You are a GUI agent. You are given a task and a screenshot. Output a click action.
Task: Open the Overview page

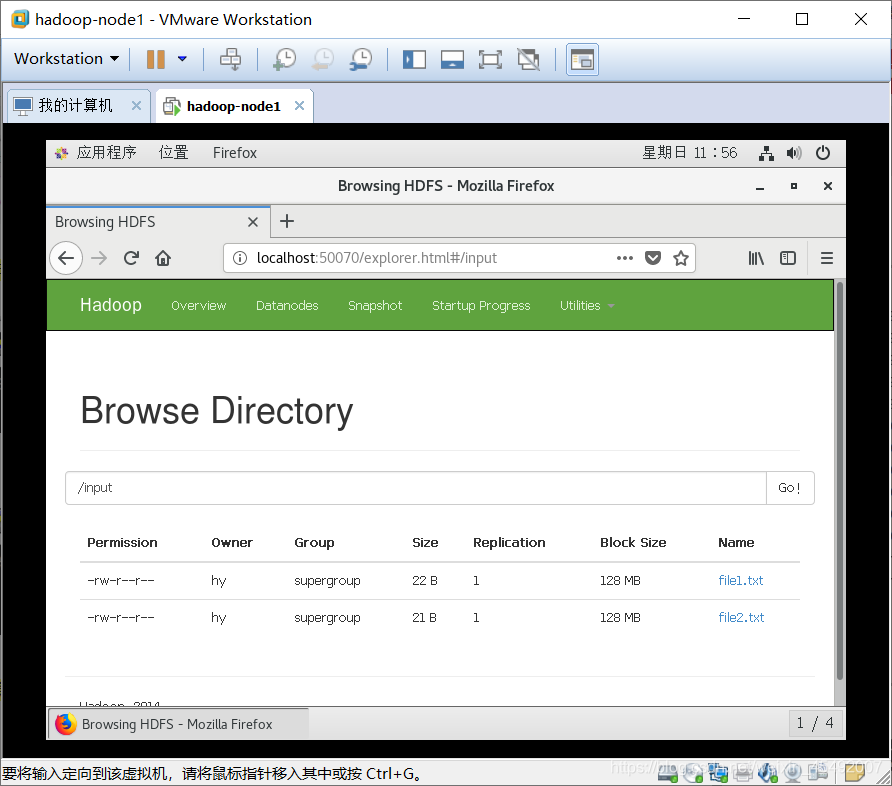[x=199, y=305]
